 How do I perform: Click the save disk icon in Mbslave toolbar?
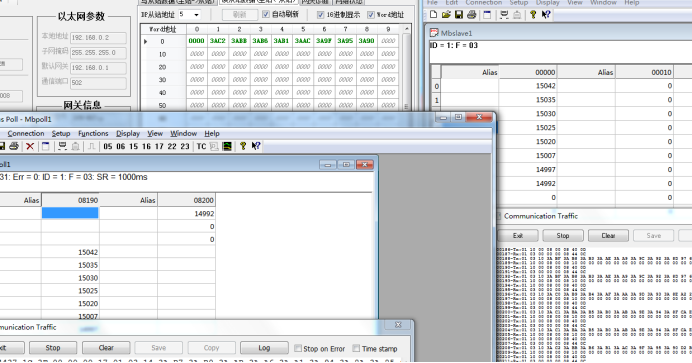pos(459,15)
